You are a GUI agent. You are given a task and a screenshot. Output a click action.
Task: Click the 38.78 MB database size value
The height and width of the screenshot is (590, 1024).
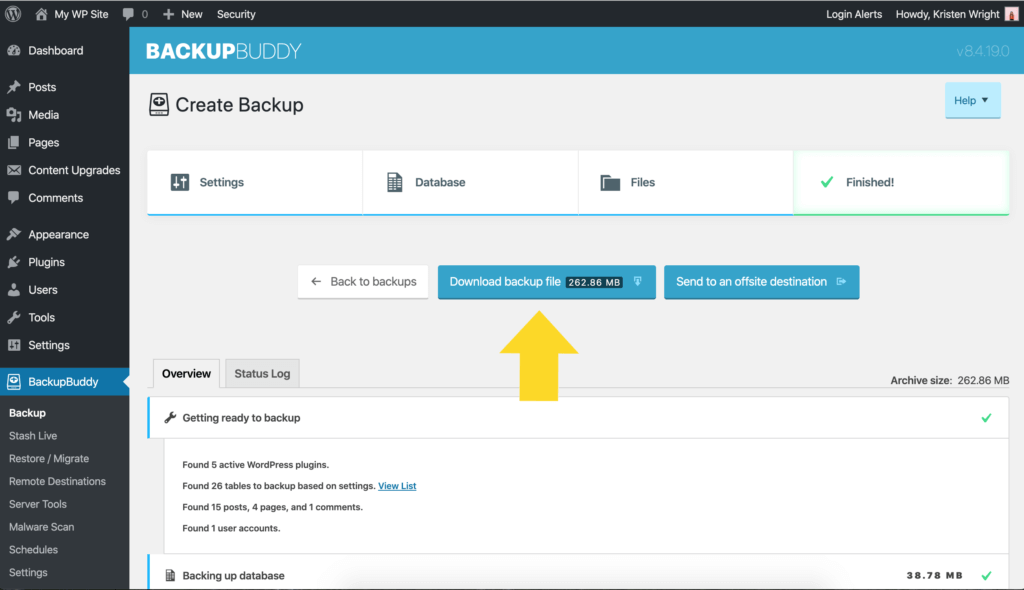pyautogui.click(x=935, y=576)
